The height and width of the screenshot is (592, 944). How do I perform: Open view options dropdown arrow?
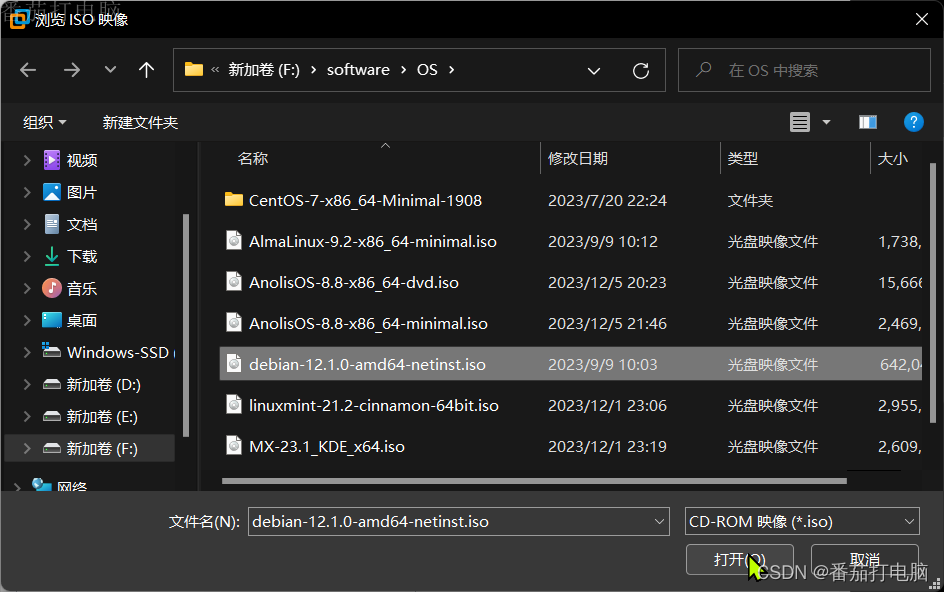pyautogui.click(x=827, y=122)
